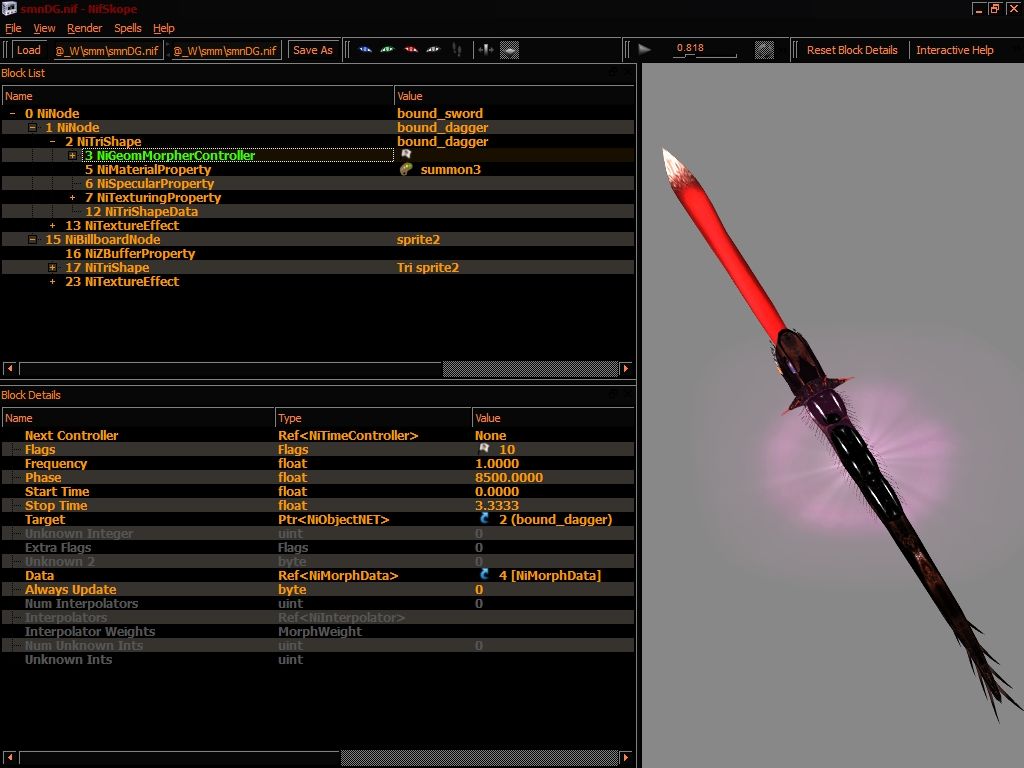This screenshot has width=1024, height=768.
Task: Click the Save As button
Action: [x=313, y=50]
